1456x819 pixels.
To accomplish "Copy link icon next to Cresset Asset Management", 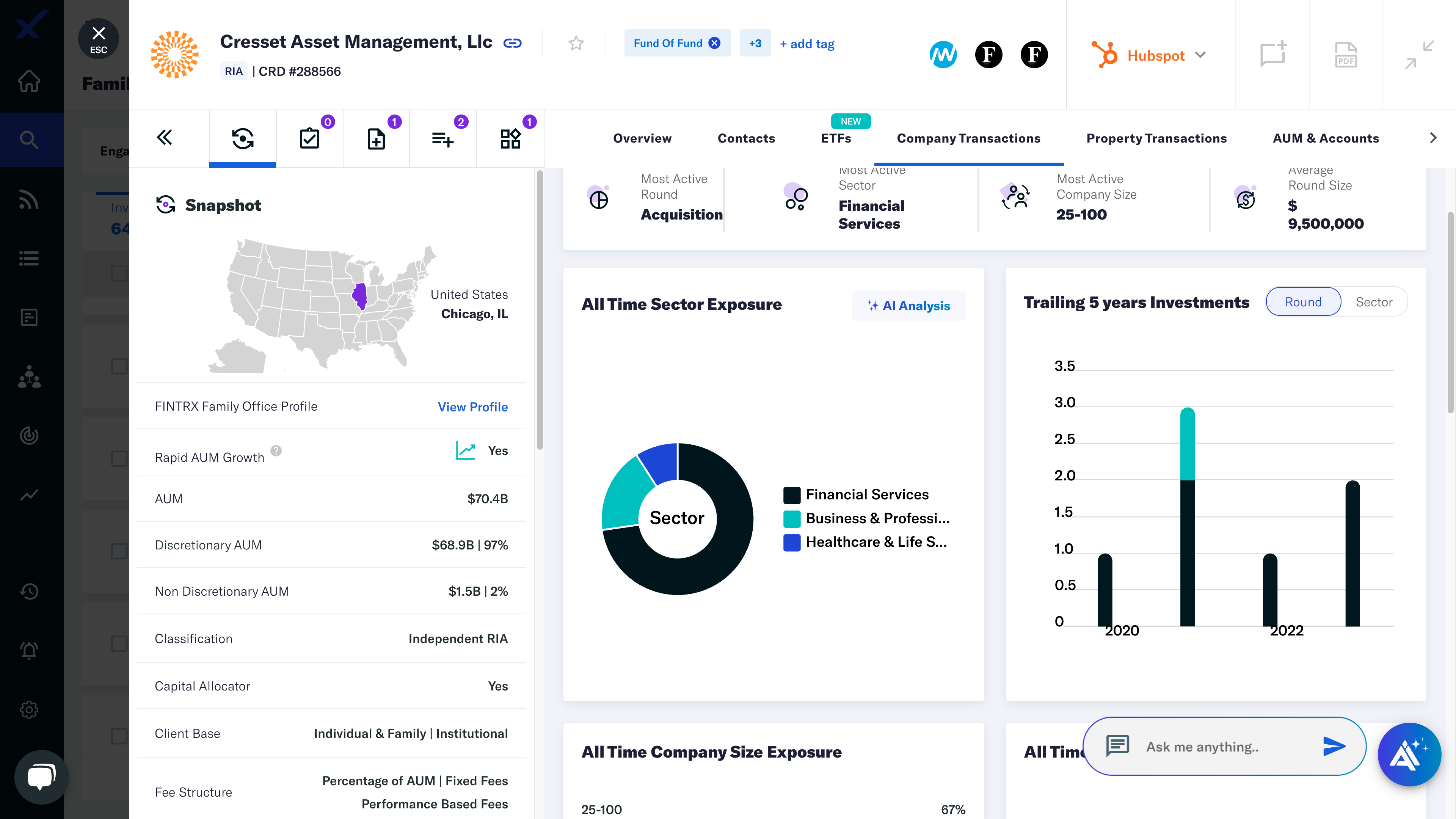I will click(512, 43).
